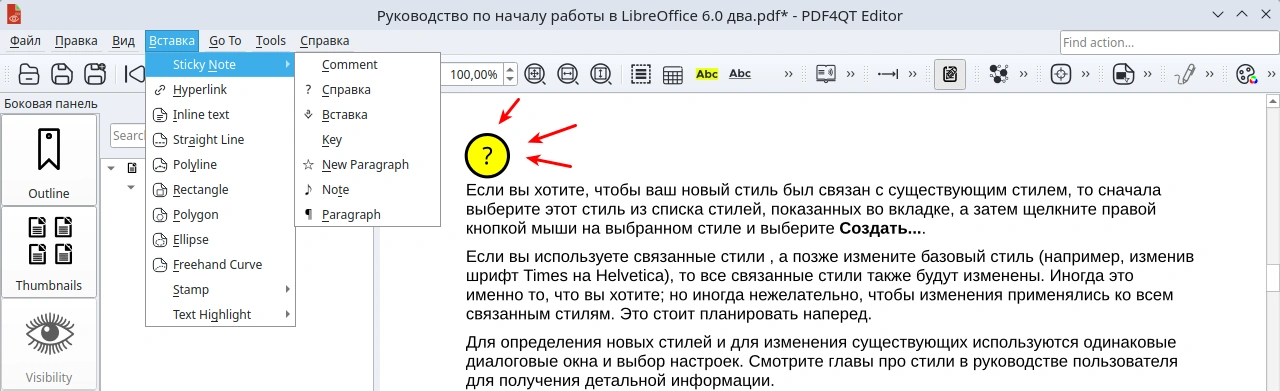1280x391 pixels.
Task: Choose Note sticky note type
Action: 367,190
